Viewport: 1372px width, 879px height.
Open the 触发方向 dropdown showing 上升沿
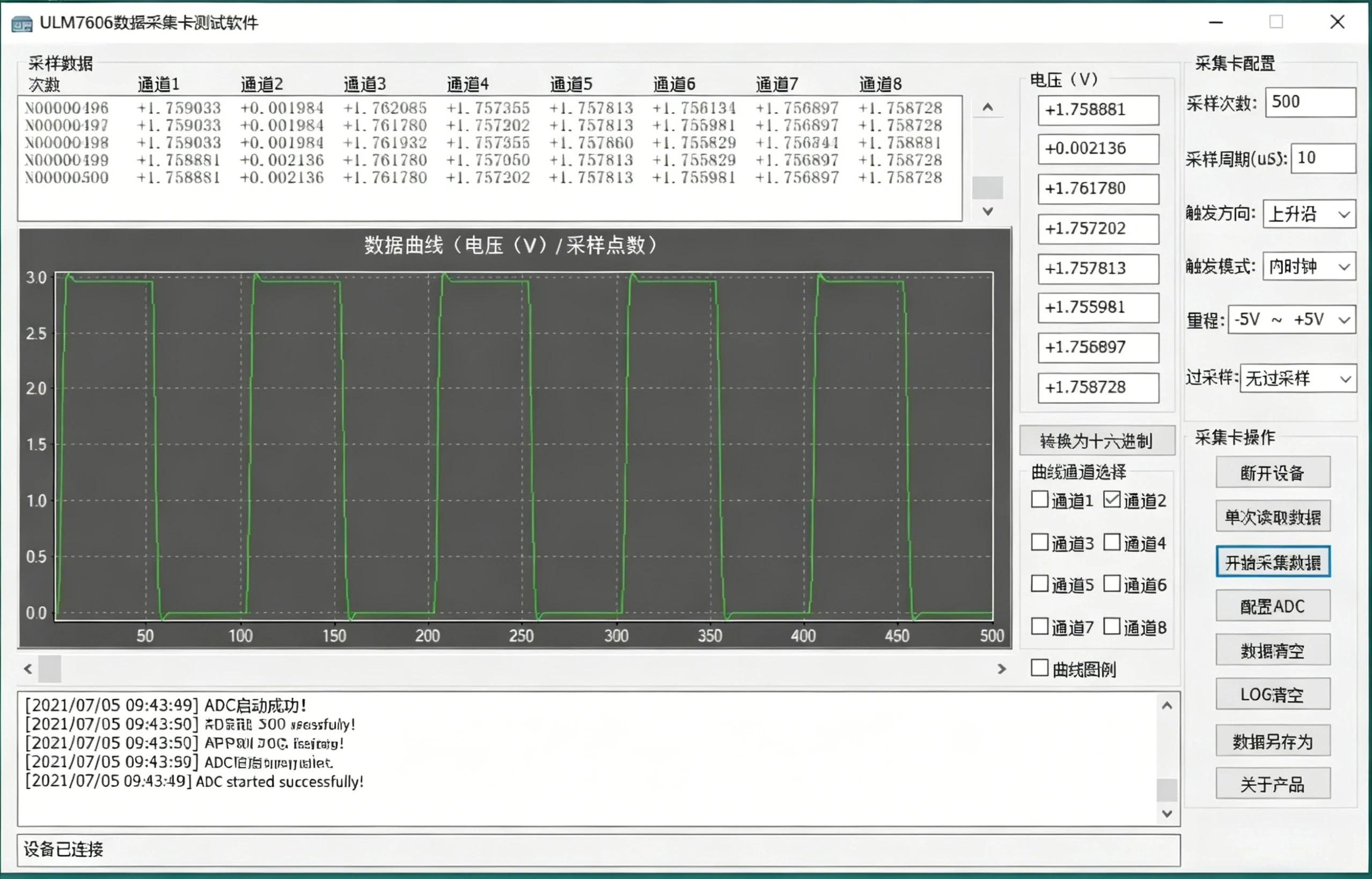pos(1309,214)
